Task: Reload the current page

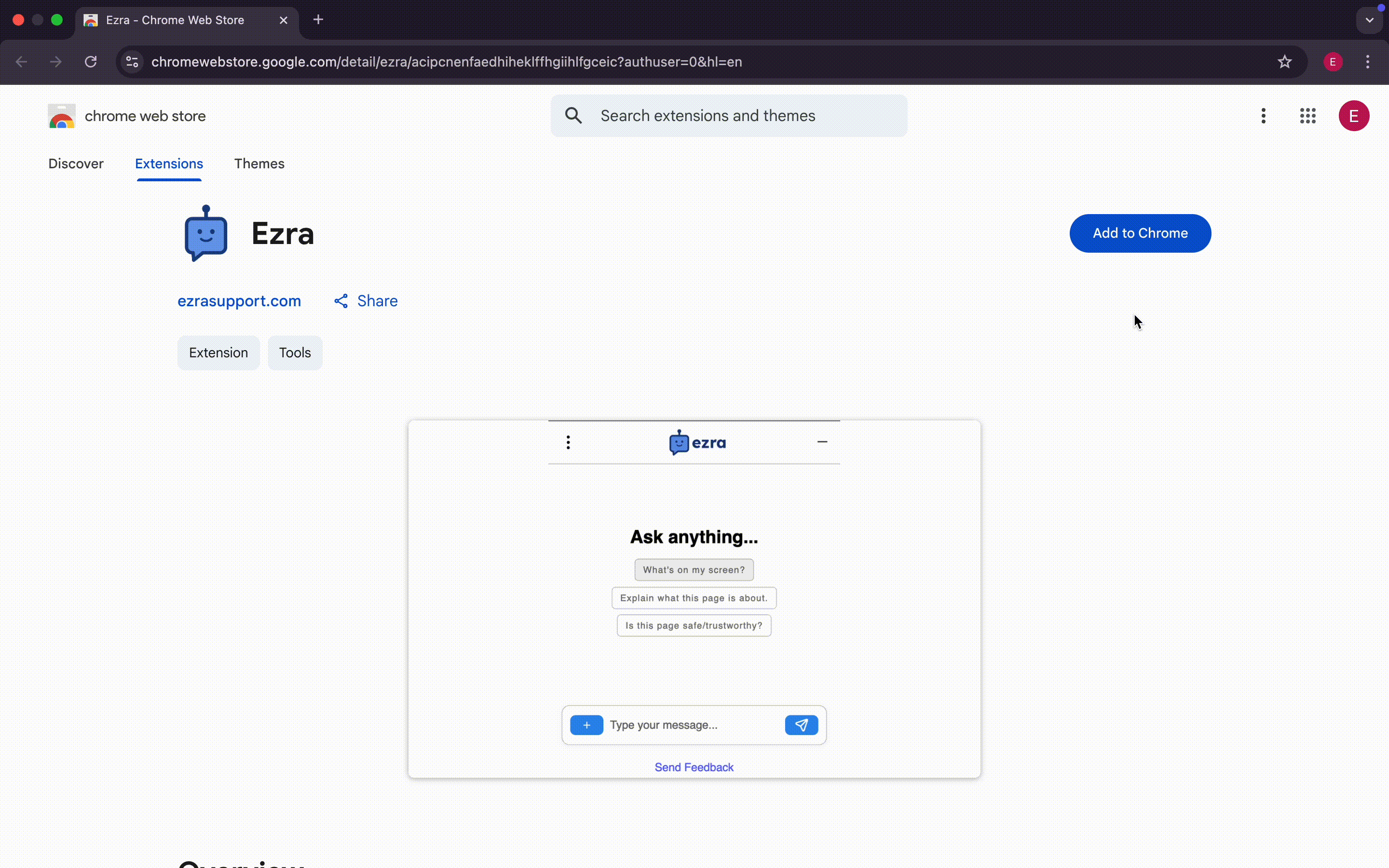Action: (91, 62)
